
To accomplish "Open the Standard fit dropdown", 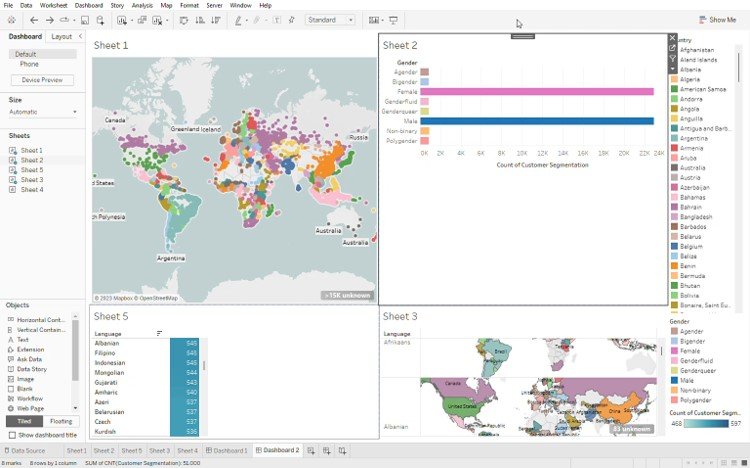I will [x=330, y=20].
